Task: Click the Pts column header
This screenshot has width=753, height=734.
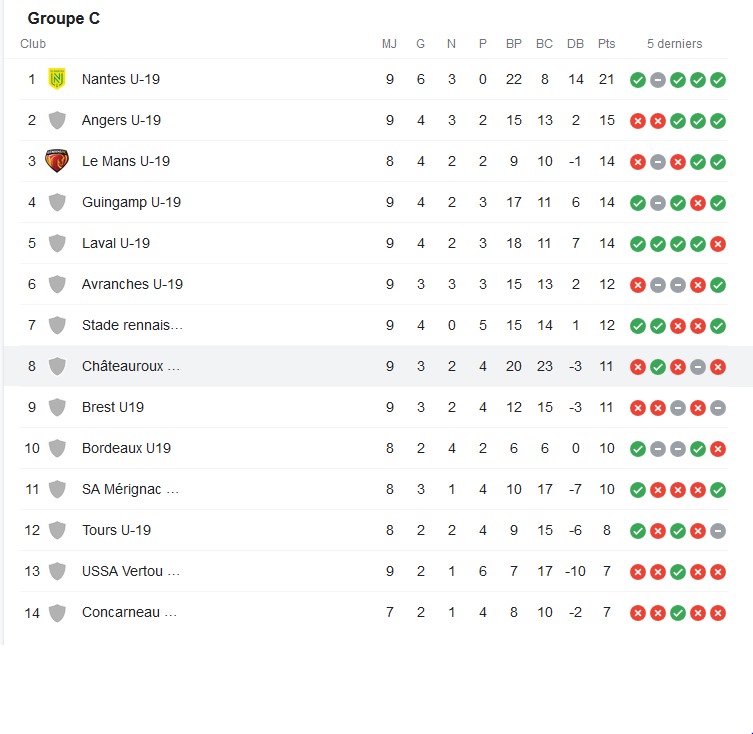Action: click(606, 44)
